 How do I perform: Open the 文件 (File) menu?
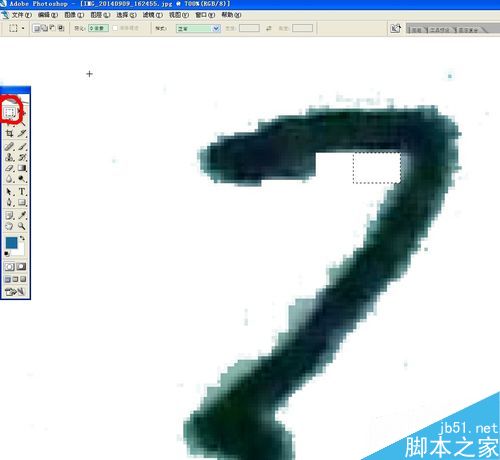(22, 15)
